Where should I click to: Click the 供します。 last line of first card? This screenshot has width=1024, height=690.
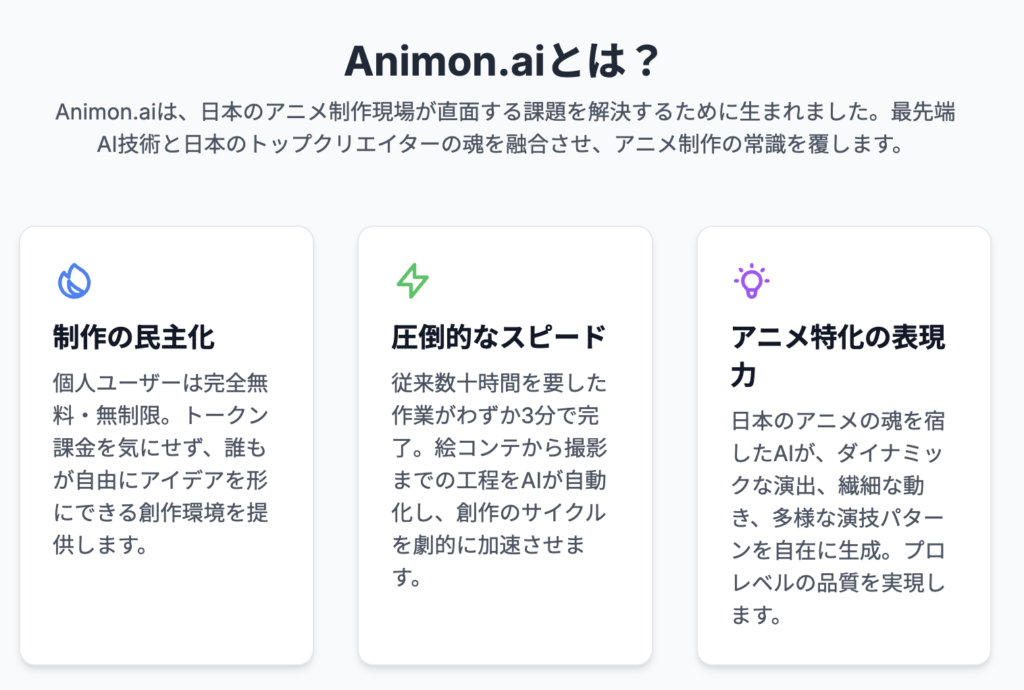101,545
